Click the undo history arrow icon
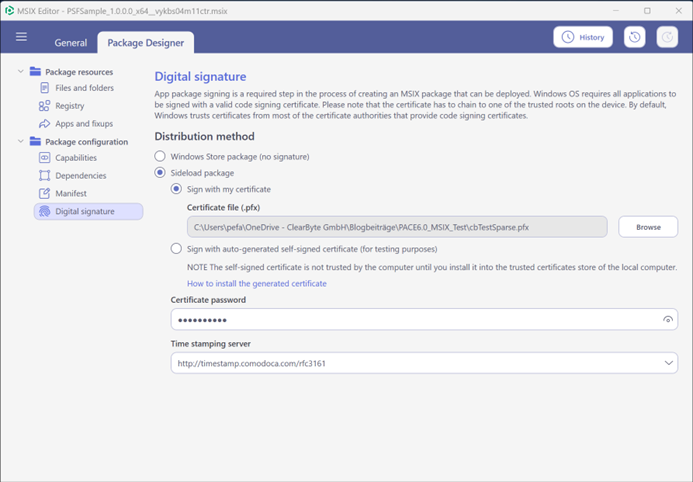This screenshot has width=693, height=482. coord(635,37)
